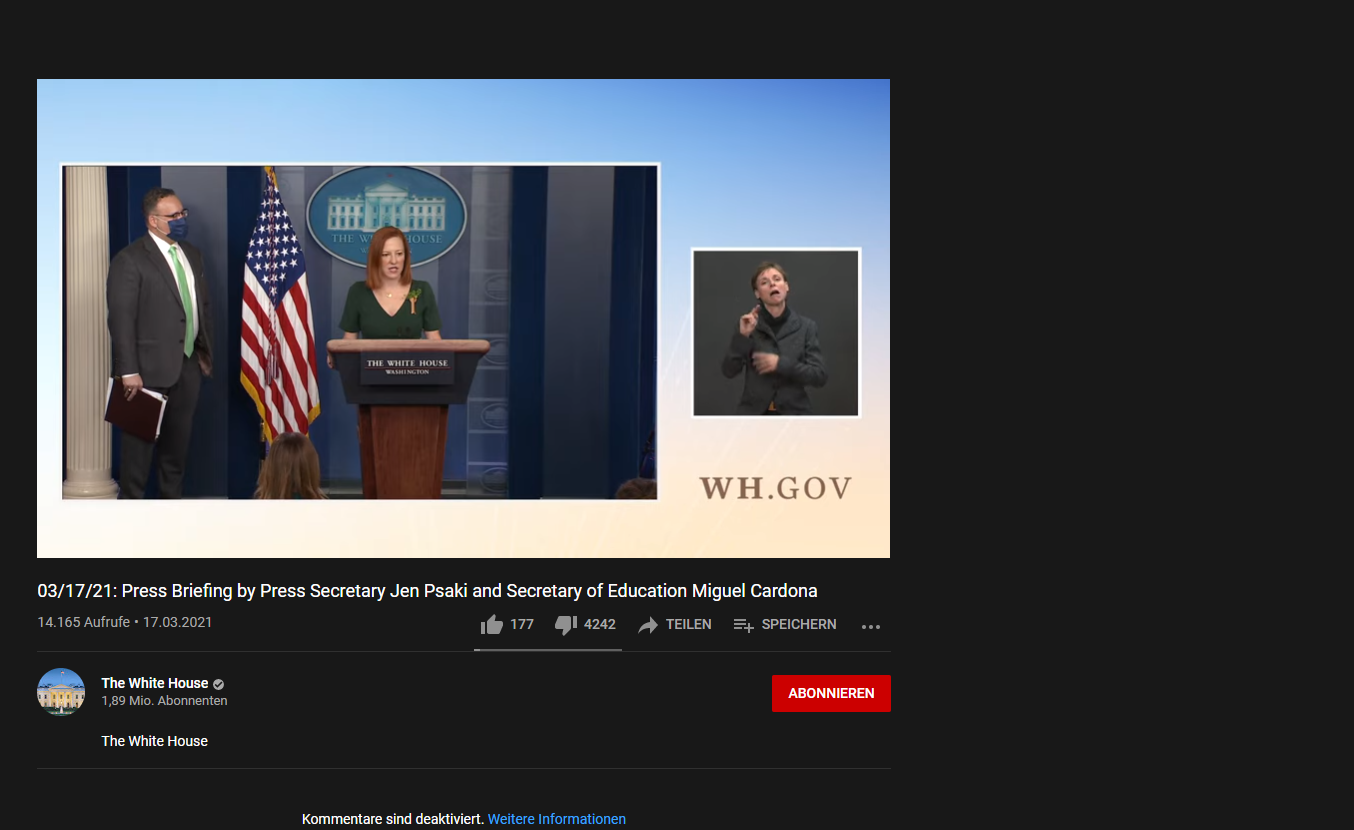Click the TEILEN label
The width and height of the screenshot is (1354, 830).
pos(689,624)
